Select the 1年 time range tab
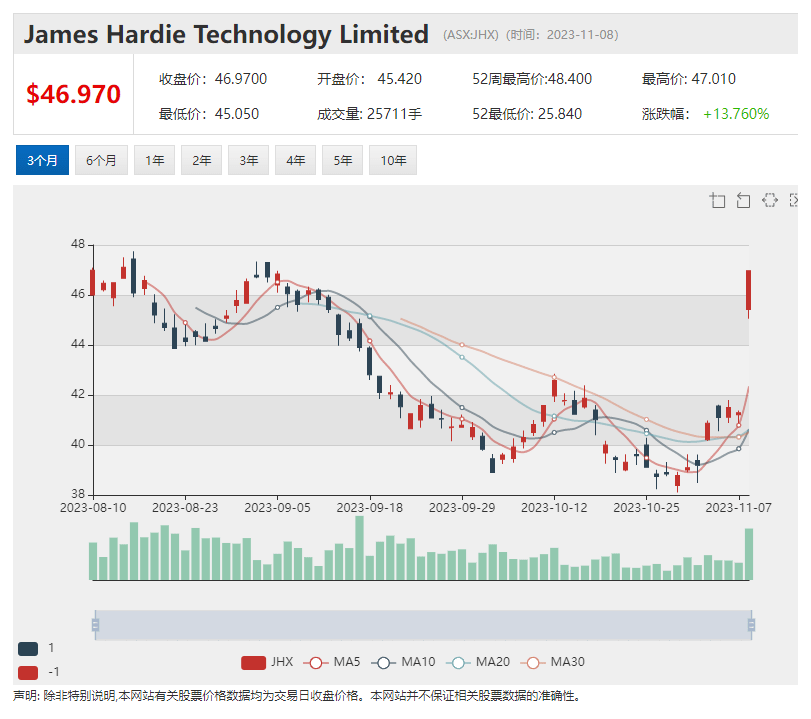 pyautogui.click(x=154, y=160)
